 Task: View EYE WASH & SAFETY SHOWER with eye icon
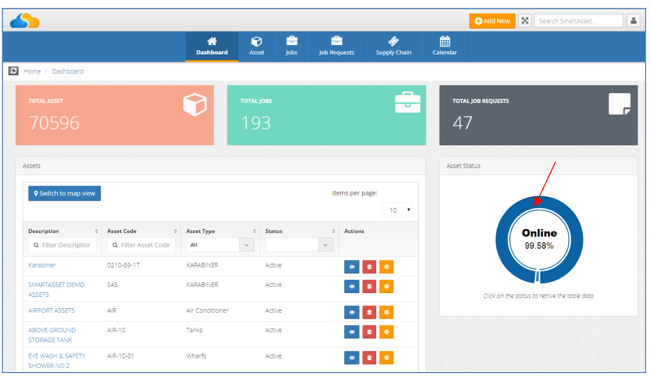click(352, 357)
